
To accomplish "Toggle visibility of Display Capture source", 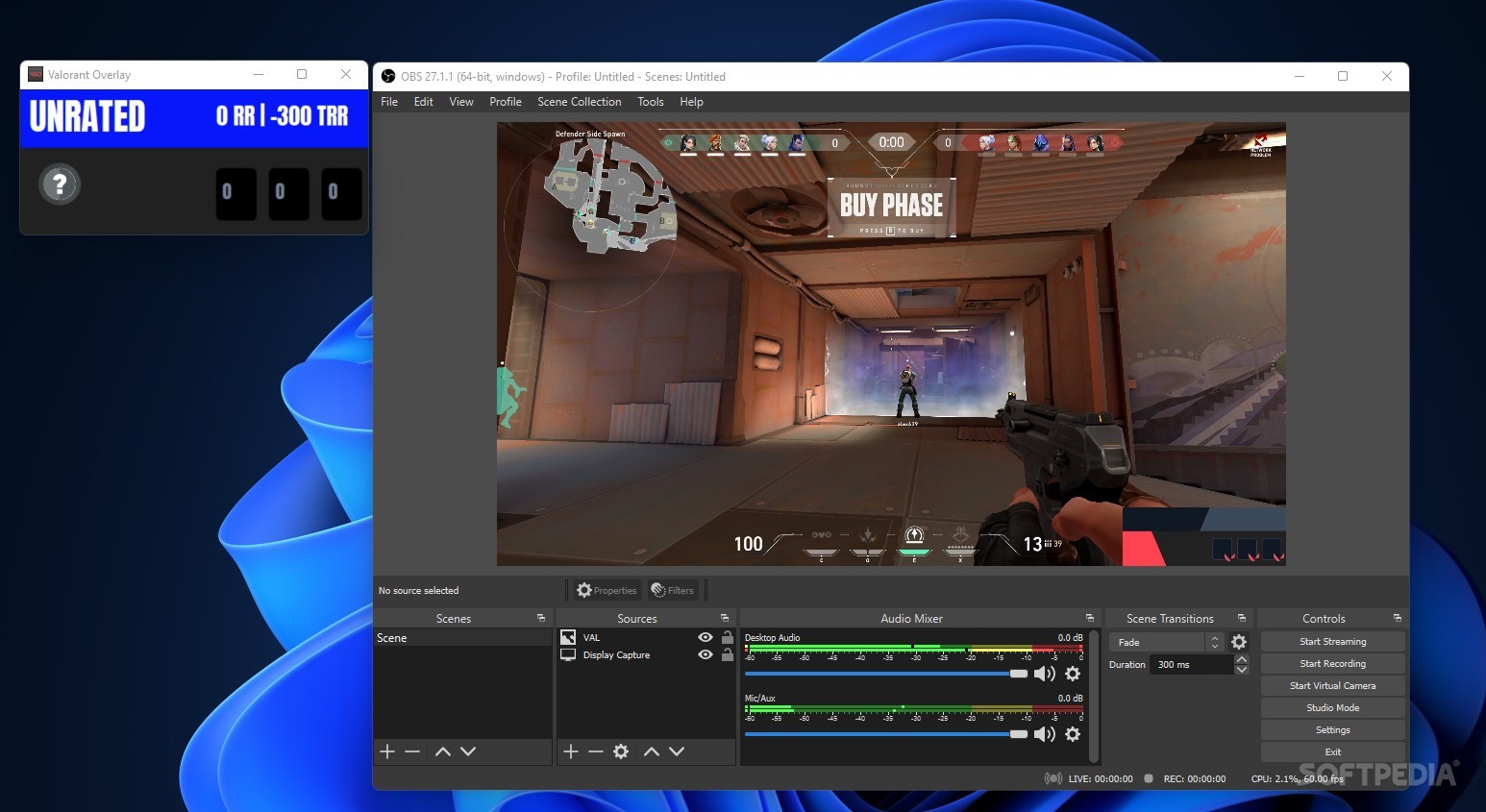I will click(x=706, y=654).
